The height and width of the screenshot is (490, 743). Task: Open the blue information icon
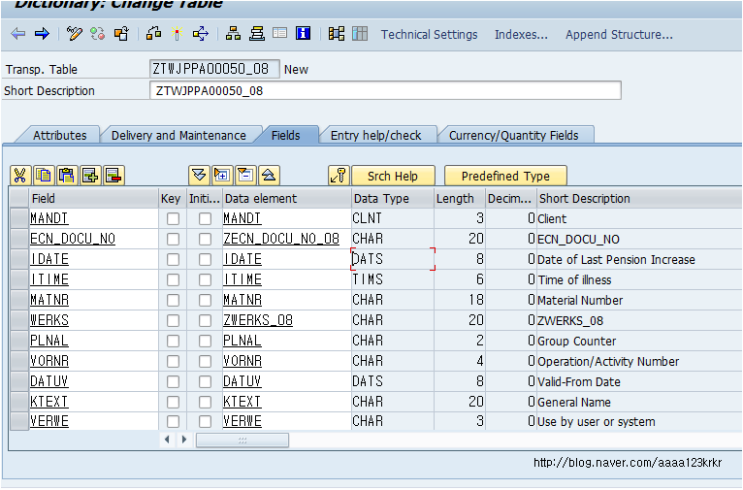pos(303,34)
